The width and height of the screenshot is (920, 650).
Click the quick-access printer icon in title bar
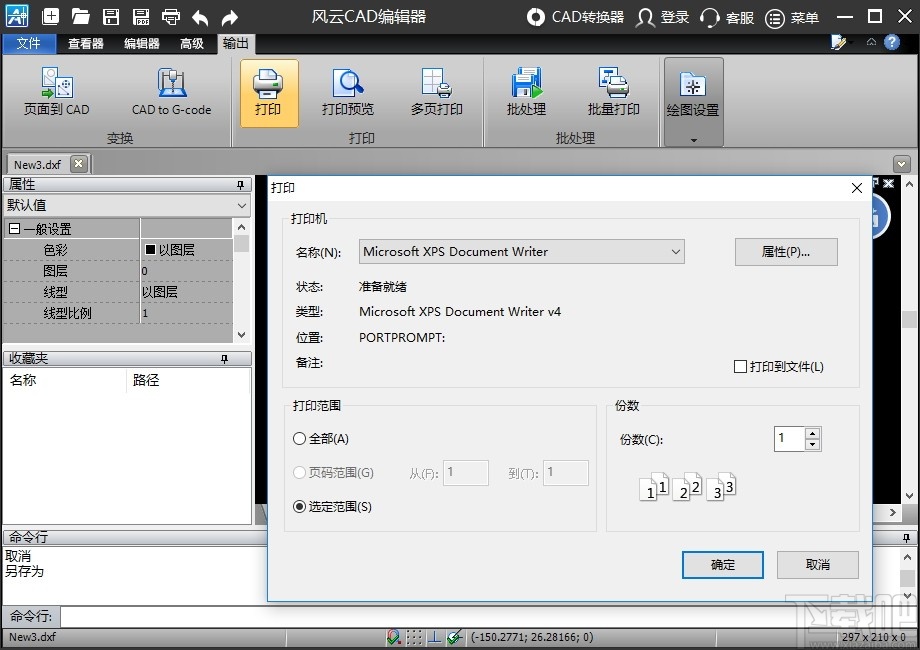(x=171, y=16)
